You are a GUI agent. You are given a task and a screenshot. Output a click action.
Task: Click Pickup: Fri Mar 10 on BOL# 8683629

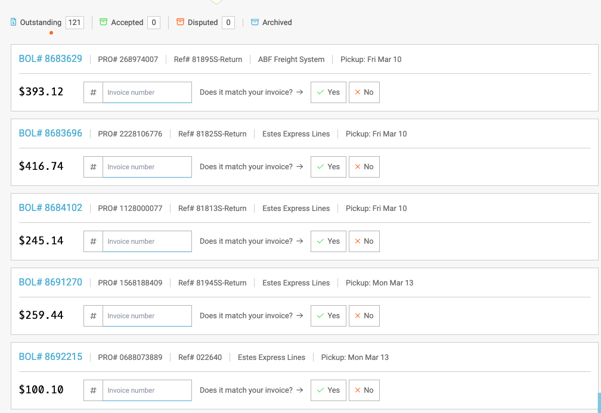(x=371, y=59)
